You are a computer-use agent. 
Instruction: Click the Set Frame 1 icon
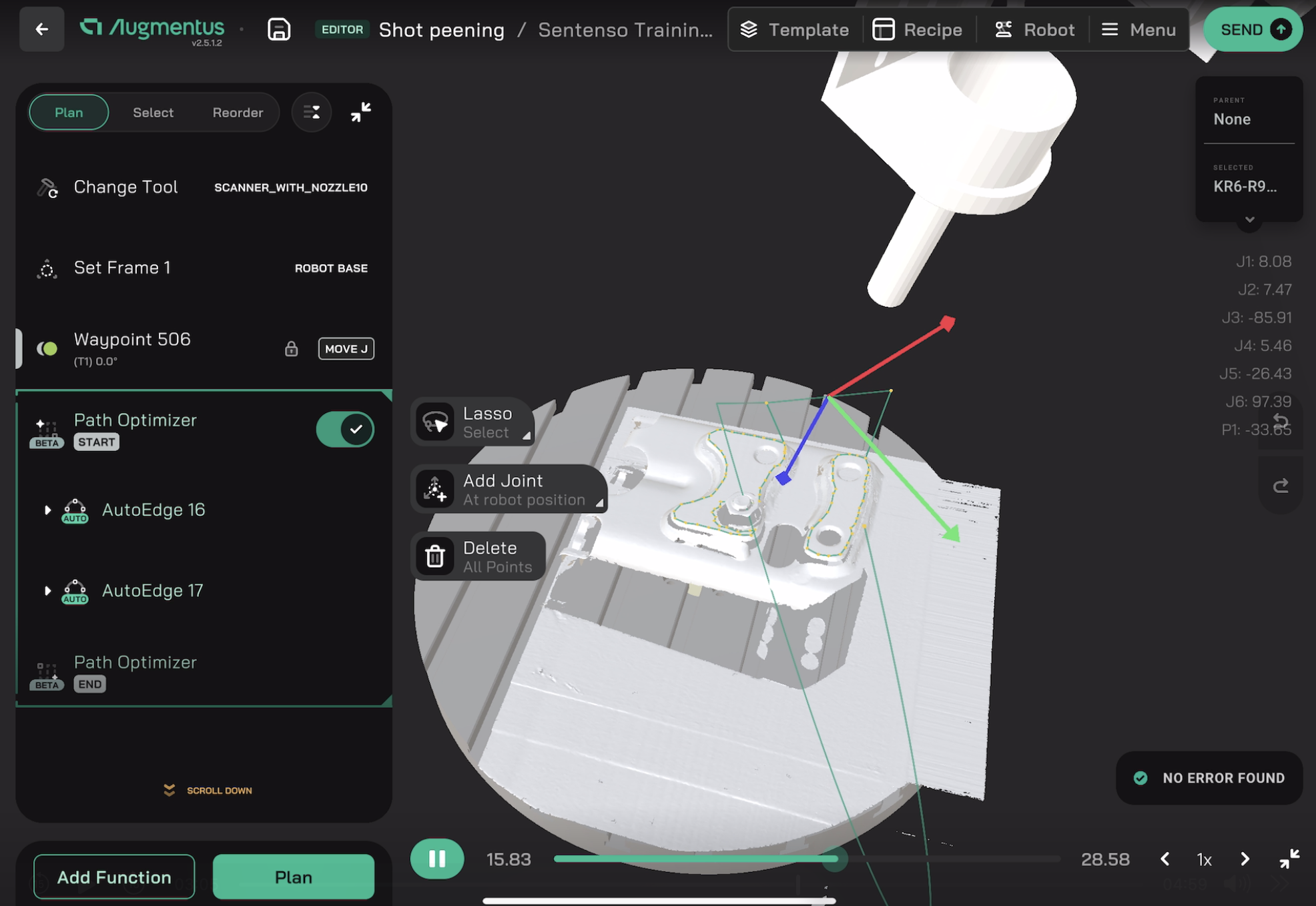pyautogui.click(x=47, y=269)
